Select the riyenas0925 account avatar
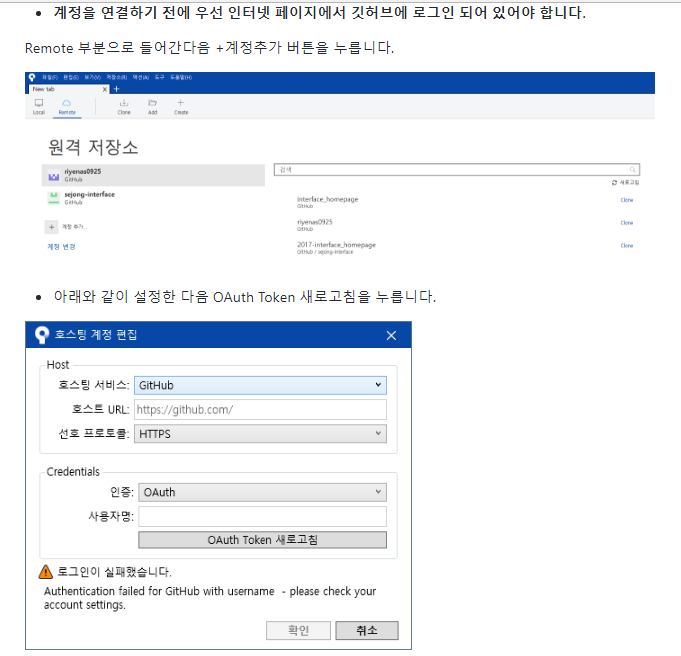The image size is (681, 656). (x=53, y=176)
